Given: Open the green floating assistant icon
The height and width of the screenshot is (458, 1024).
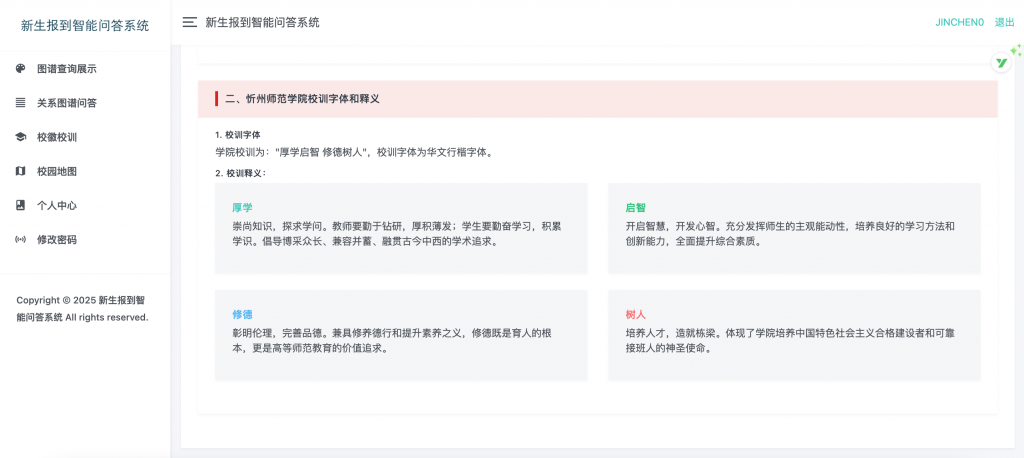Looking at the screenshot, I should point(1001,63).
